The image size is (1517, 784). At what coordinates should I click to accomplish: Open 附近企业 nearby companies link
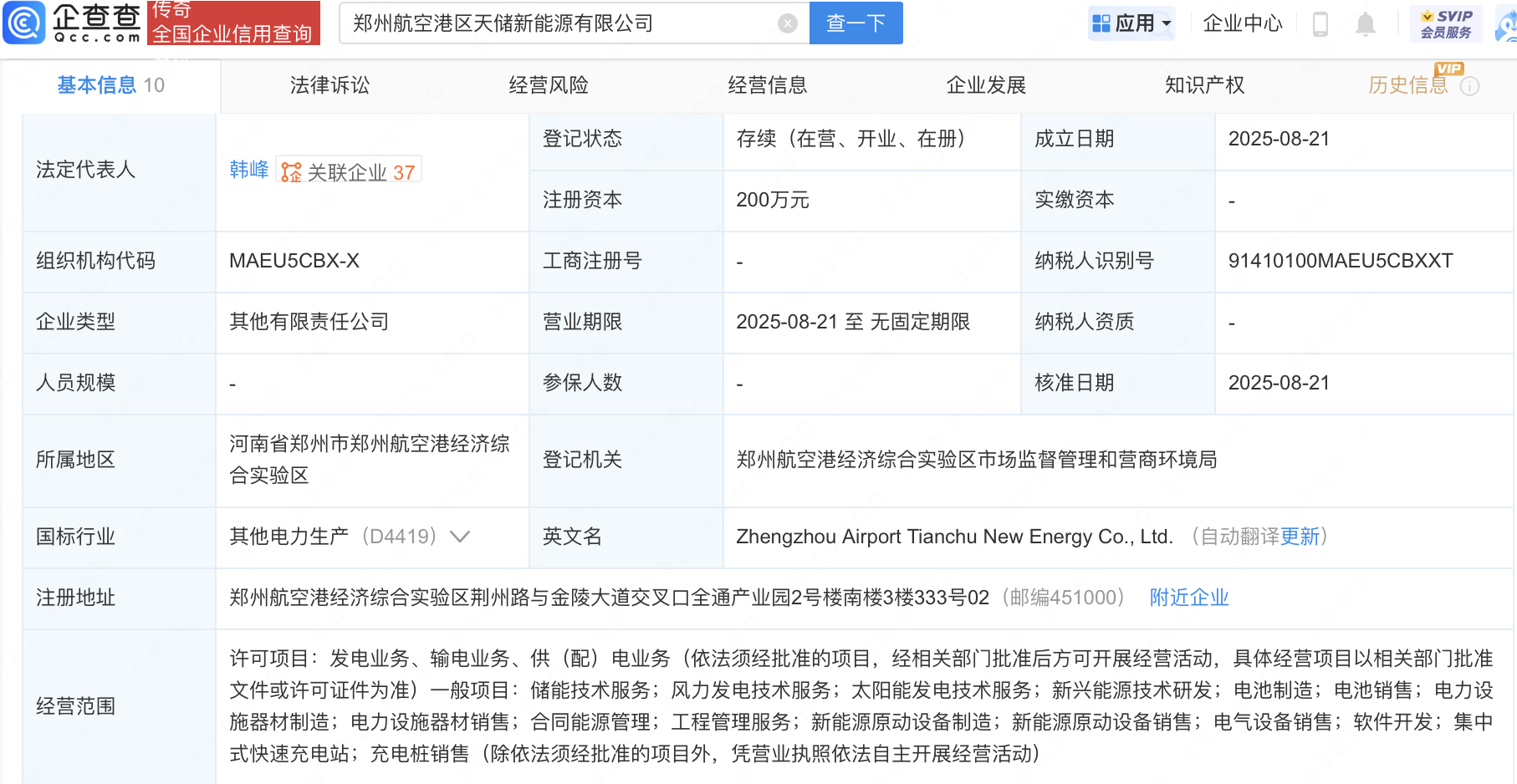coord(1189,598)
